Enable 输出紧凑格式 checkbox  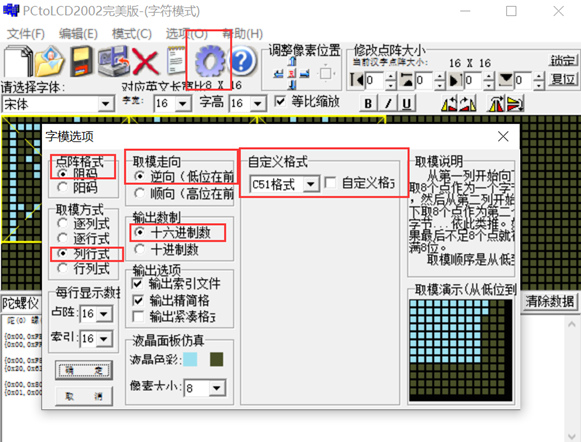[137, 316]
